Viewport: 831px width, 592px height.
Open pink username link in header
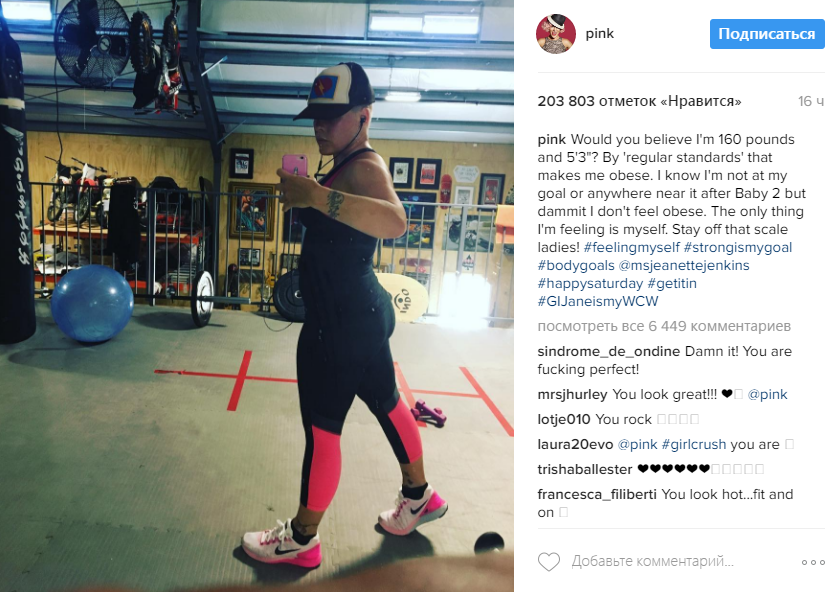click(x=599, y=33)
